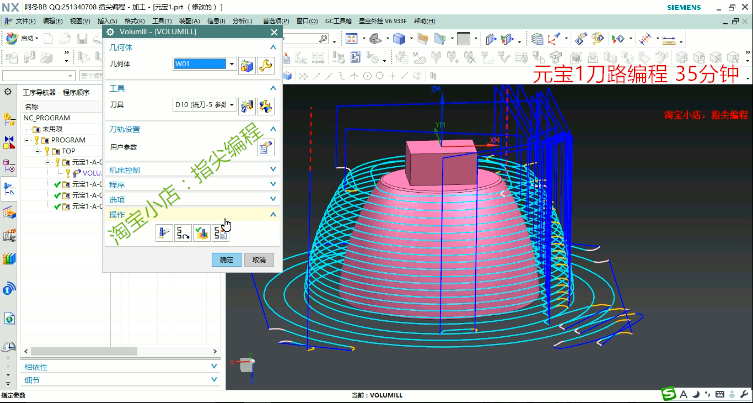Screen dimensions: 753x403
Task: Open the 几何体 W01 dropdown
Action: point(232,65)
